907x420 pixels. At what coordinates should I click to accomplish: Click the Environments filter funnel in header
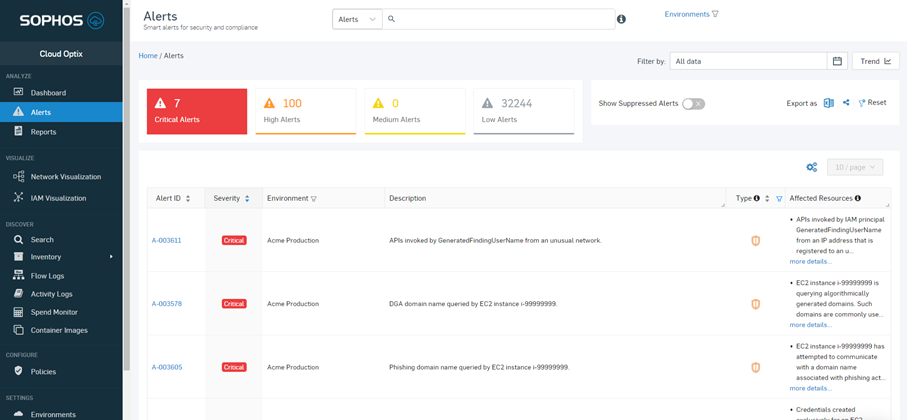(715, 14)
